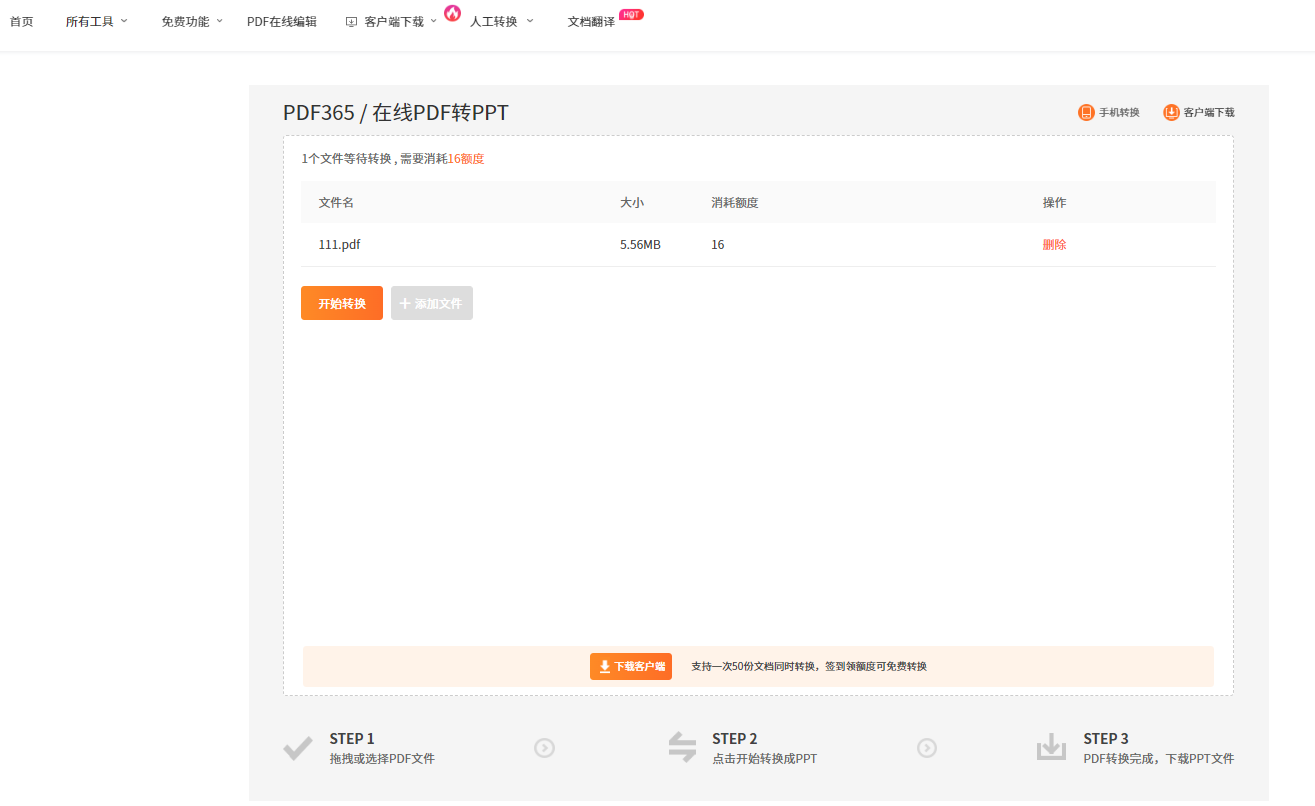1315x806 pixels.
Task: Open 文档翻译 page
Action: [591, 21]
